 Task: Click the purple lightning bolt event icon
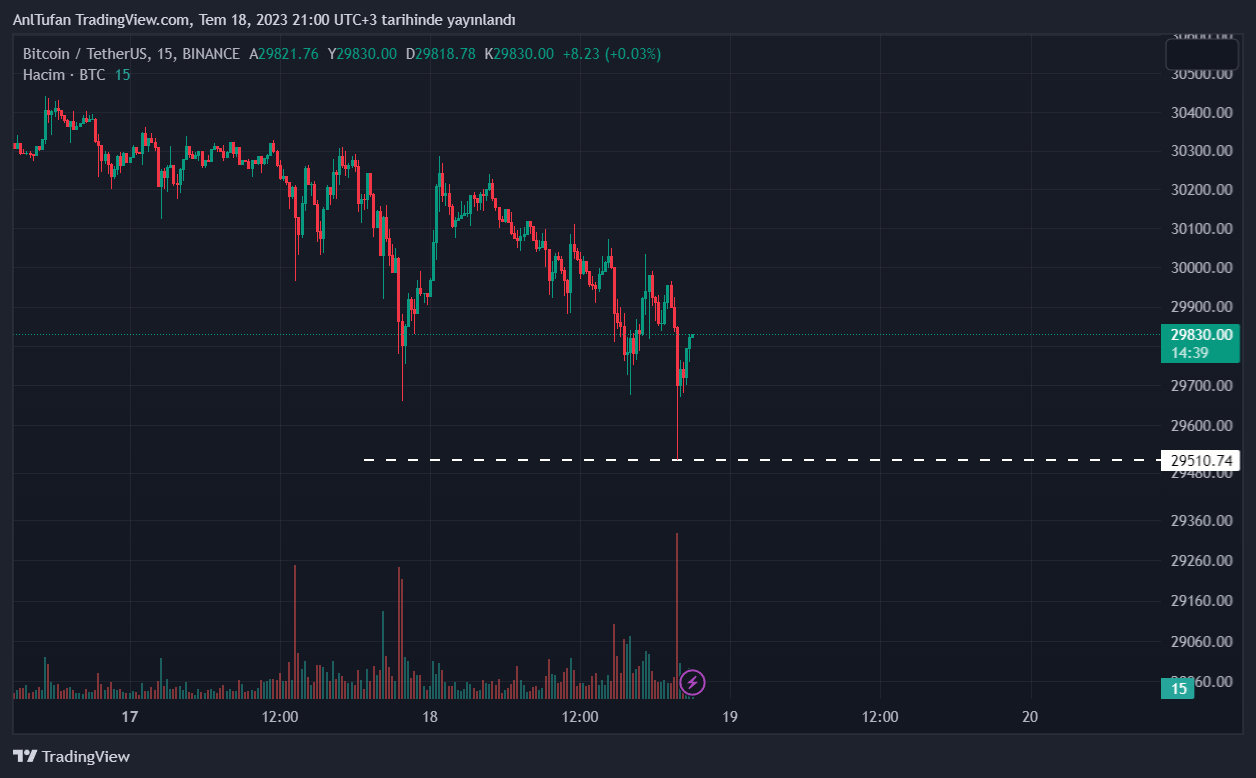(x=692, y=683)
